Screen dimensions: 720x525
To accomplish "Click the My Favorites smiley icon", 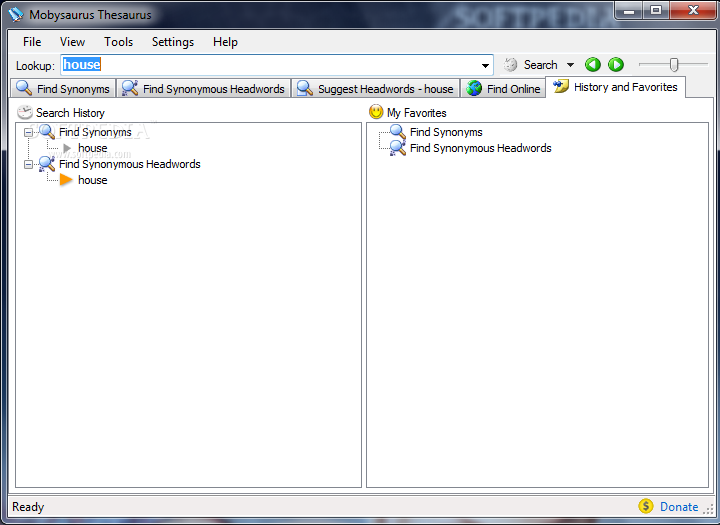I will tap(376, 112).
